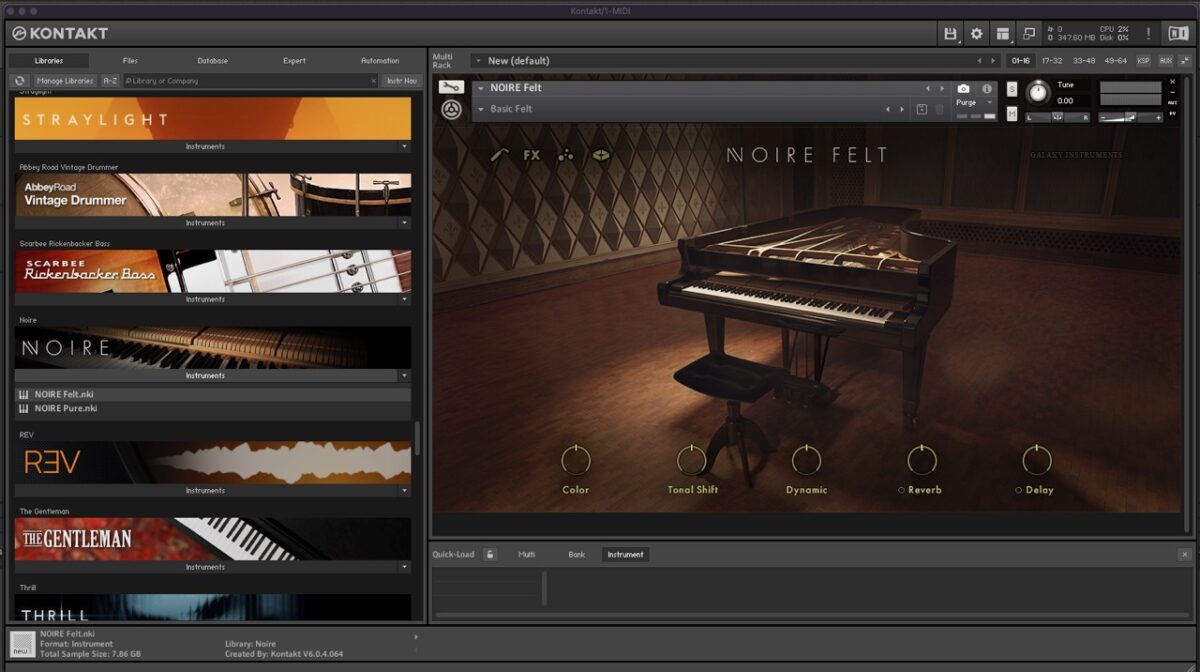The image size is (1200, 672).
Task: Select previous snapshot arrow beside Basic Felt
Action: [x=888, y=109]
